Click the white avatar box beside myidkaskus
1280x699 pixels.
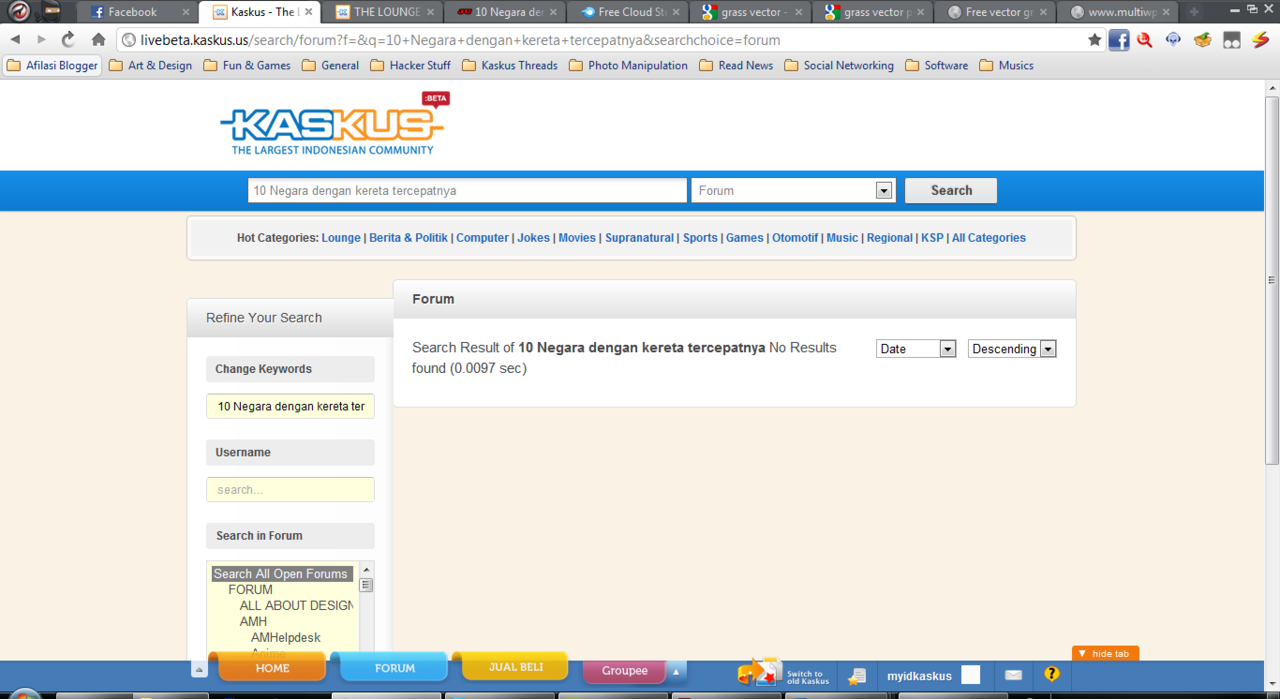(x=970, y=675)
